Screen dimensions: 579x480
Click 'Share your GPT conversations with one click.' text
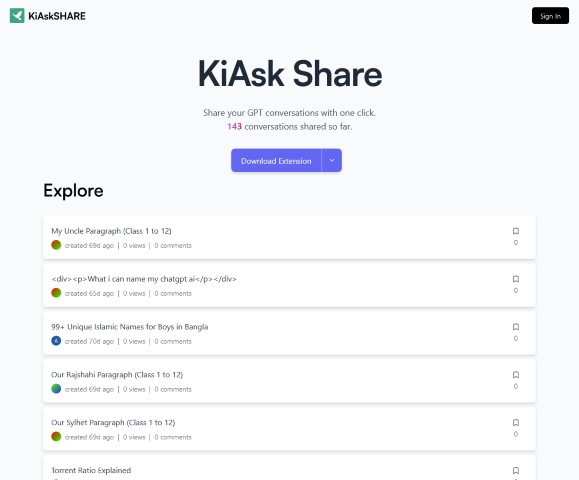click(290, 113)
